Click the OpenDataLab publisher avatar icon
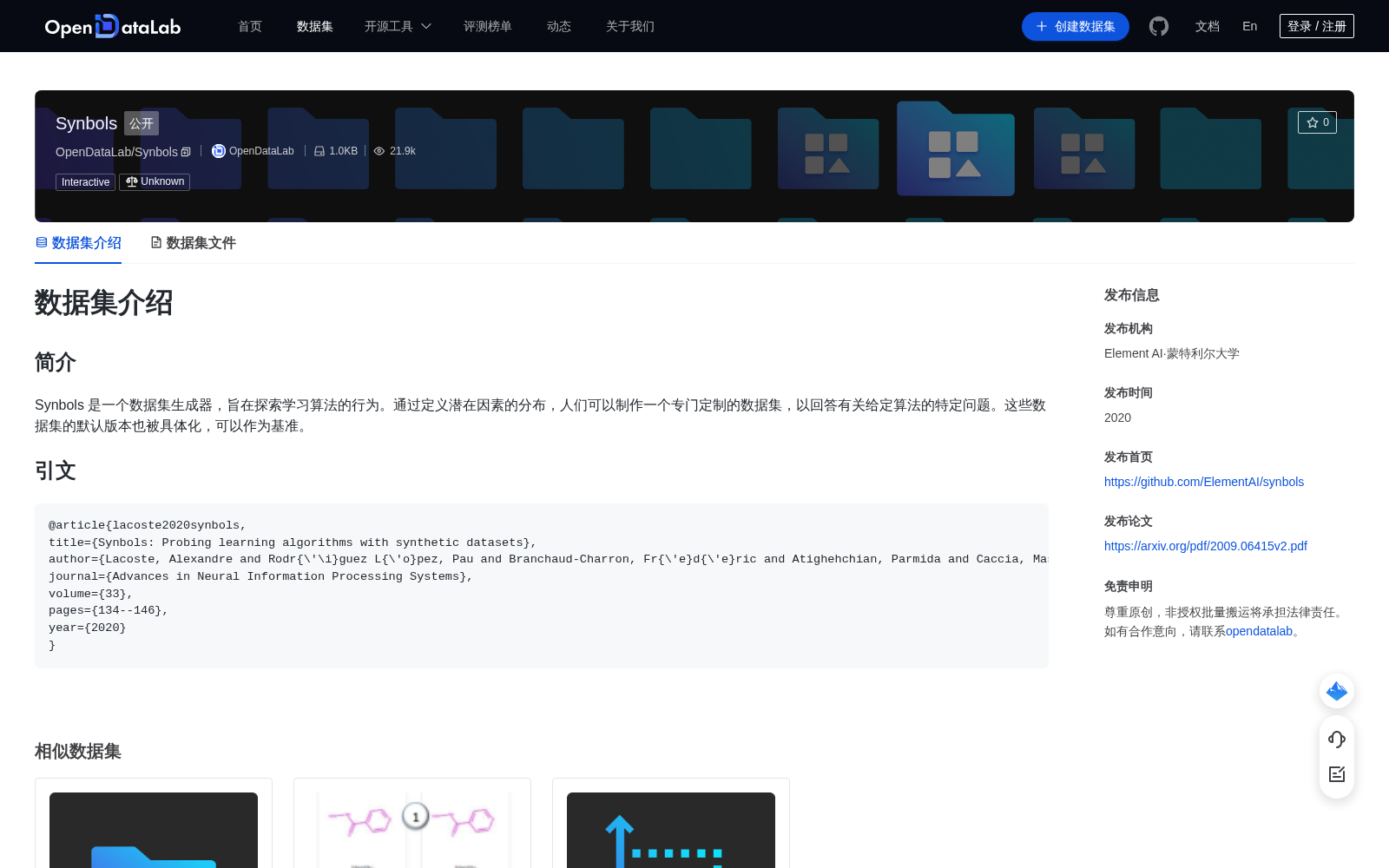This screenshot has height=868, width=1389. [219, 151]
